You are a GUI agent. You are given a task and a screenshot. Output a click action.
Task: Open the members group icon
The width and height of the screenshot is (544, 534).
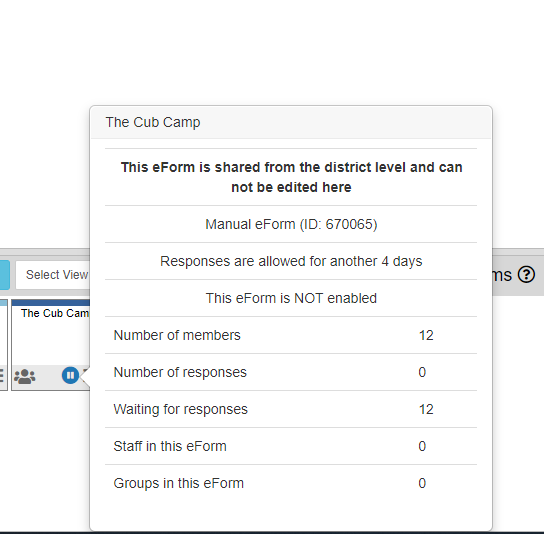(25, 376)
